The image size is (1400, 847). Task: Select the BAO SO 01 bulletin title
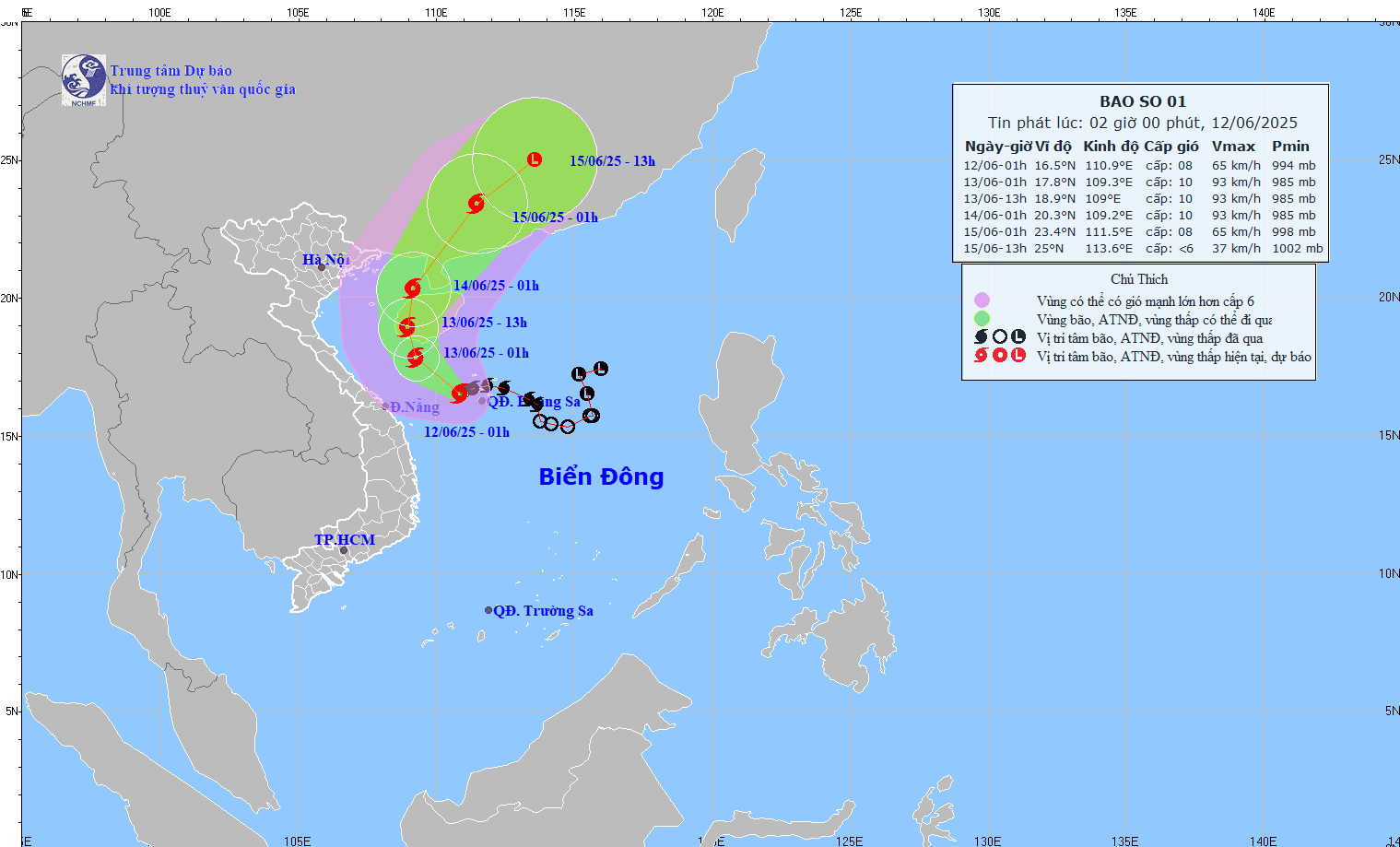click(x=1142, y=101)
